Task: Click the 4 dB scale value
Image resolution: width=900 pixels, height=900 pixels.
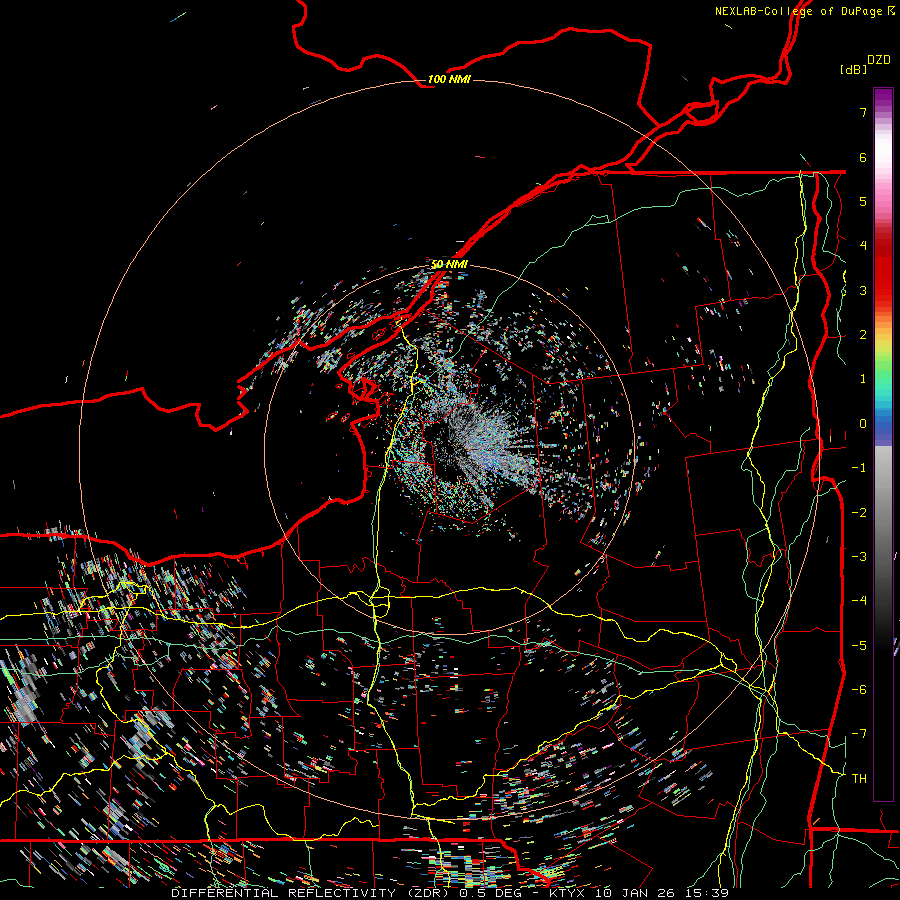Action: click(x=863, y=246)
